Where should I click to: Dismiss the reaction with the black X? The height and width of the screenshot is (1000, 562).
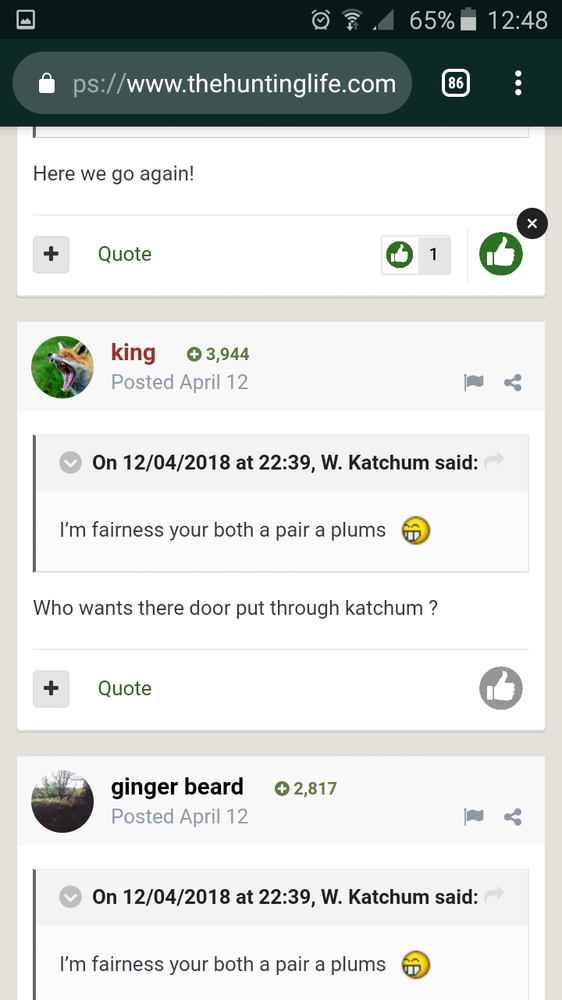coord(532,223)
